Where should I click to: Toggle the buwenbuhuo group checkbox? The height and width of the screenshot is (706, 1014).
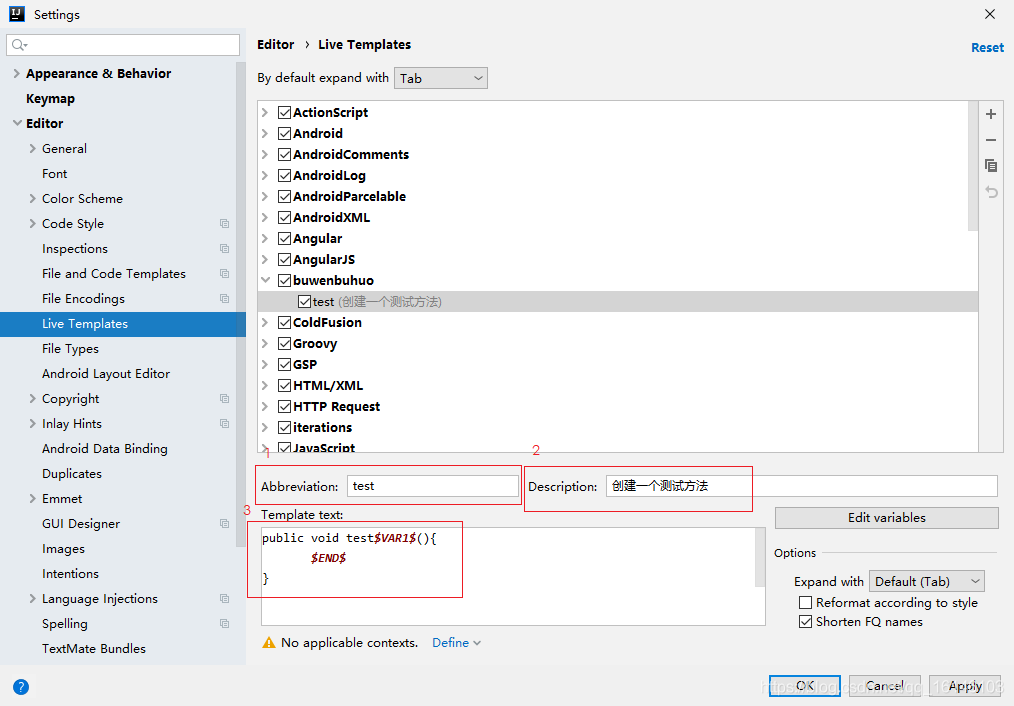(x=285, y=281)
